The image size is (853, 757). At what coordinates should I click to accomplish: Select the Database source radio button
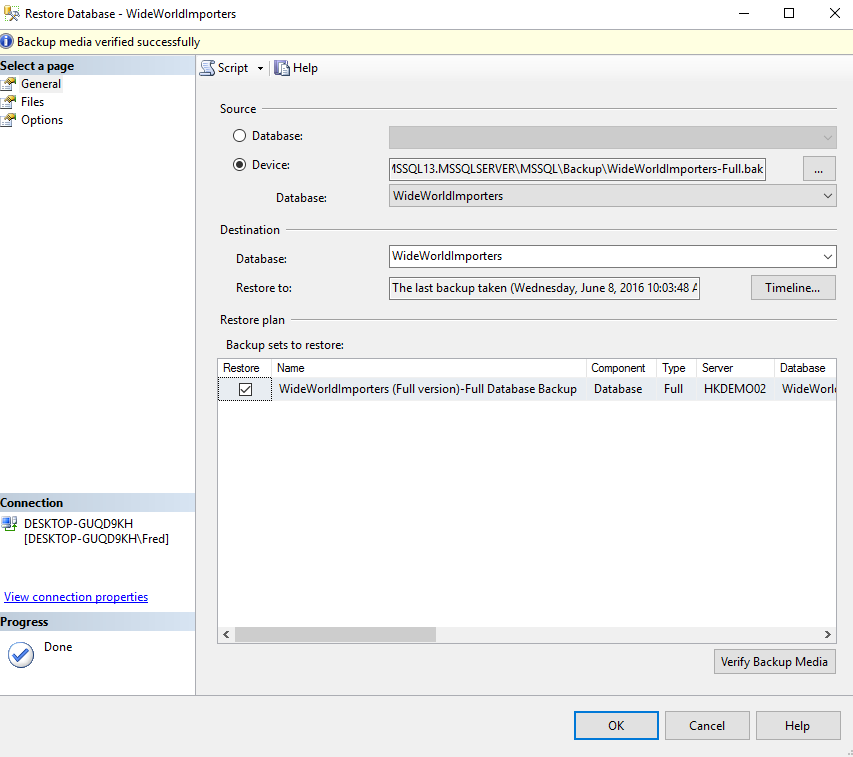tap(239, 136)
